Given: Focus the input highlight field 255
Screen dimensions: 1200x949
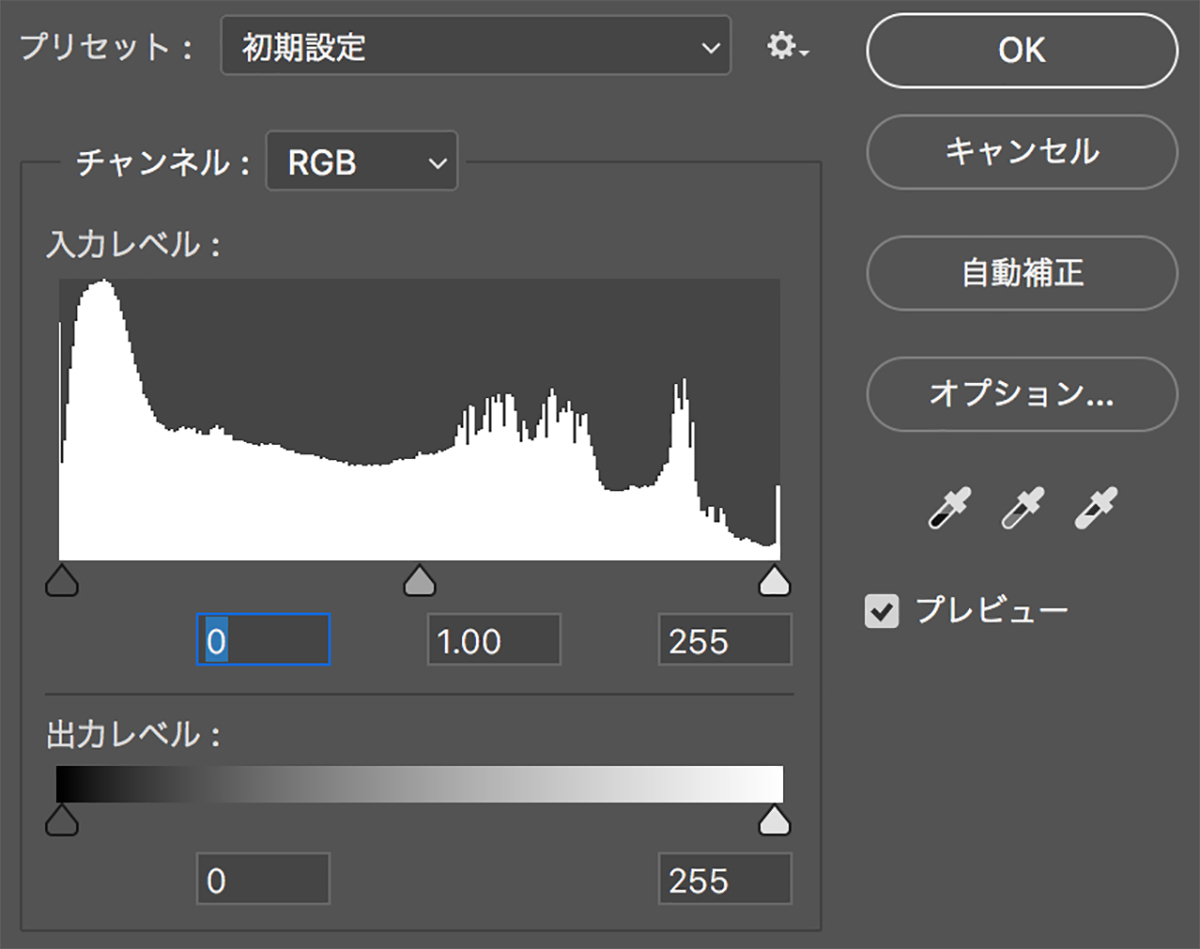Looking at the screenshot, I should point(725,640).
